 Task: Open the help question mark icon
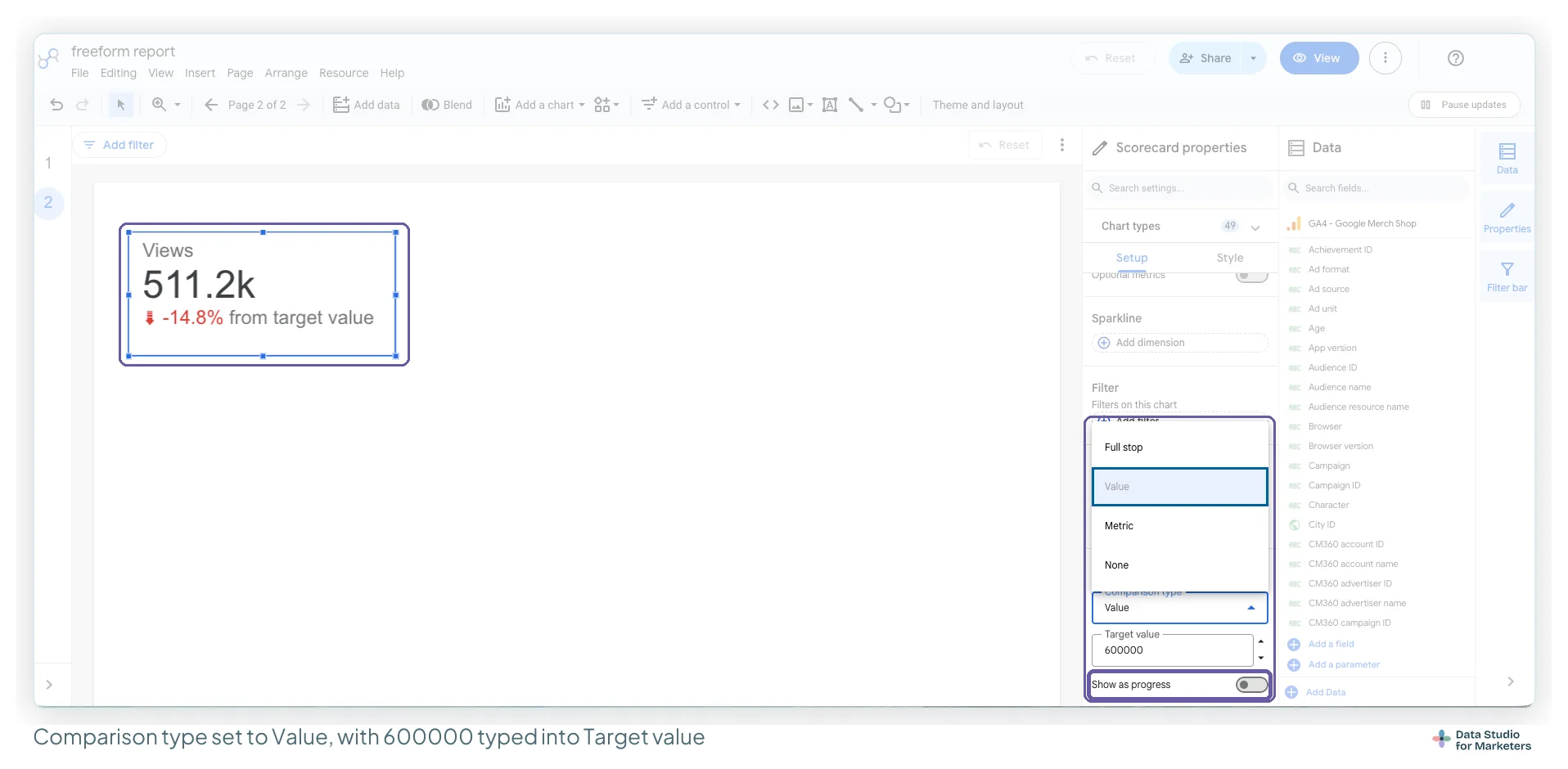point(1456,58)
